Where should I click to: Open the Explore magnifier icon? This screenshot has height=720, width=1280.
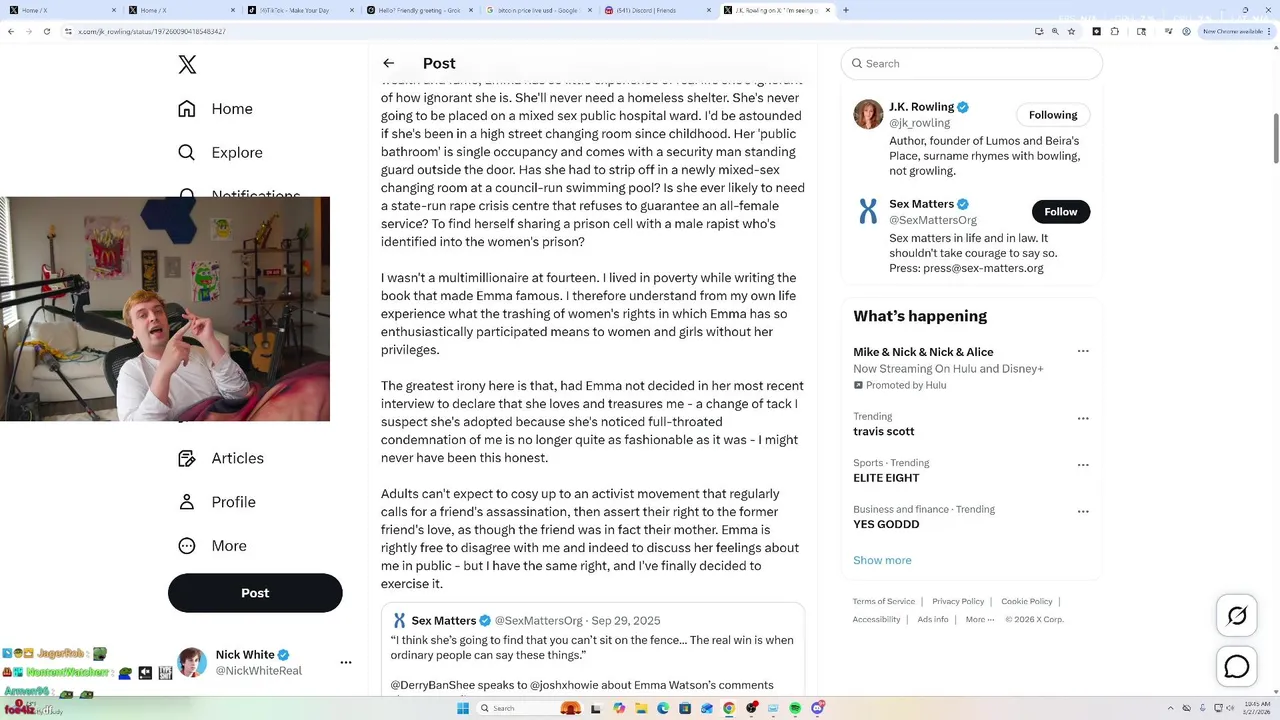coord(187,153)
